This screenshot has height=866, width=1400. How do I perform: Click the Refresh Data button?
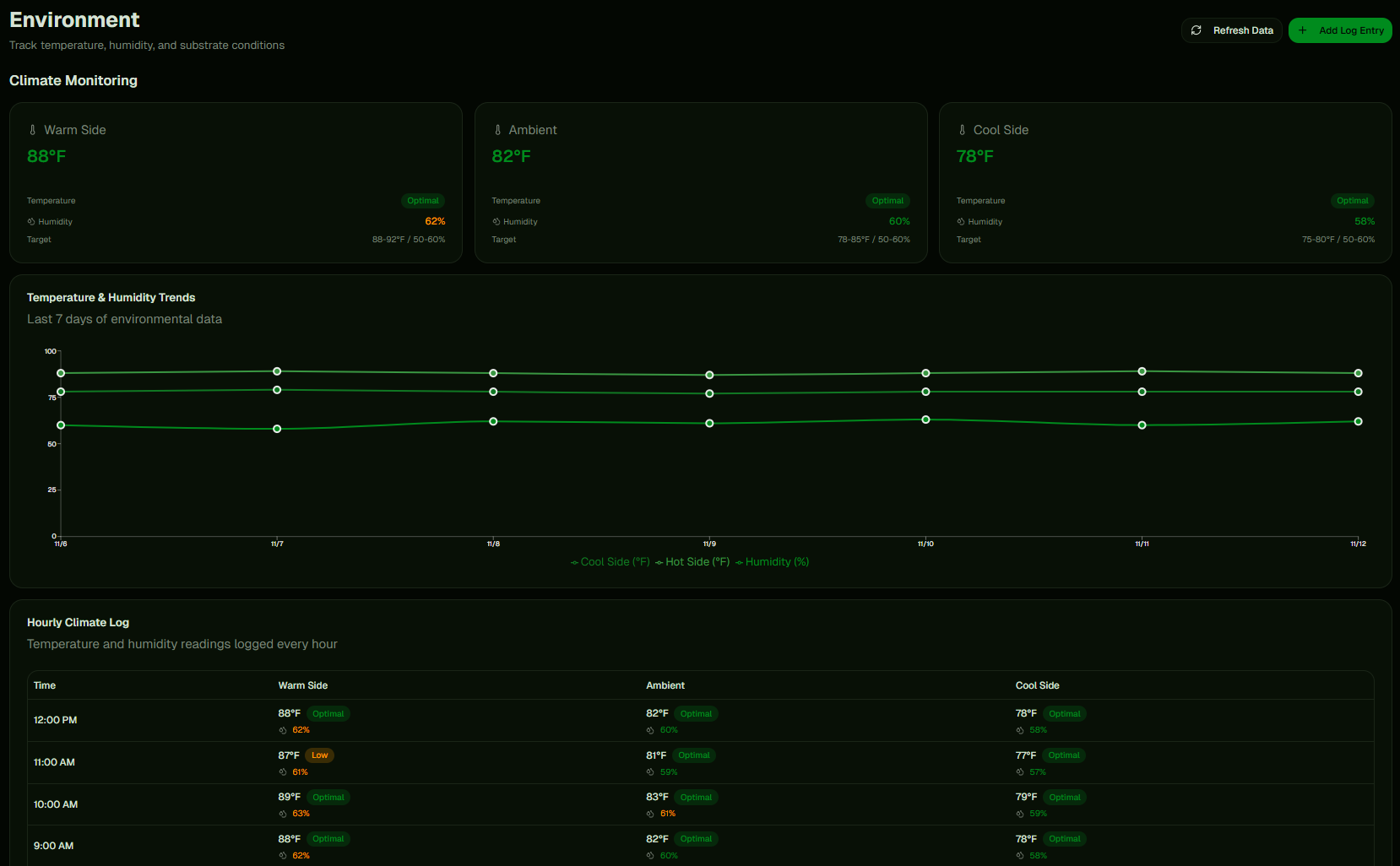(x=1231, y=30)
